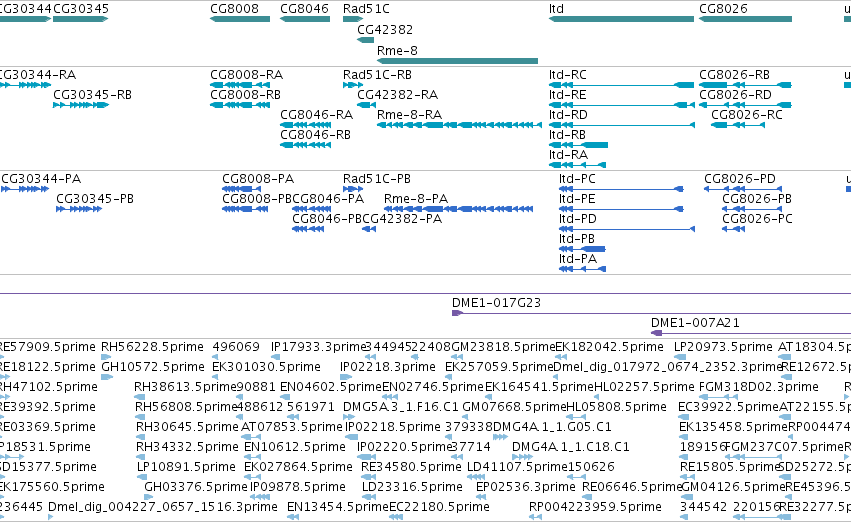Viewport: 851px width, 522px height.
Task: Open the ltd-PE protein label
Action: pyautogui.click(x=577, y=199)
